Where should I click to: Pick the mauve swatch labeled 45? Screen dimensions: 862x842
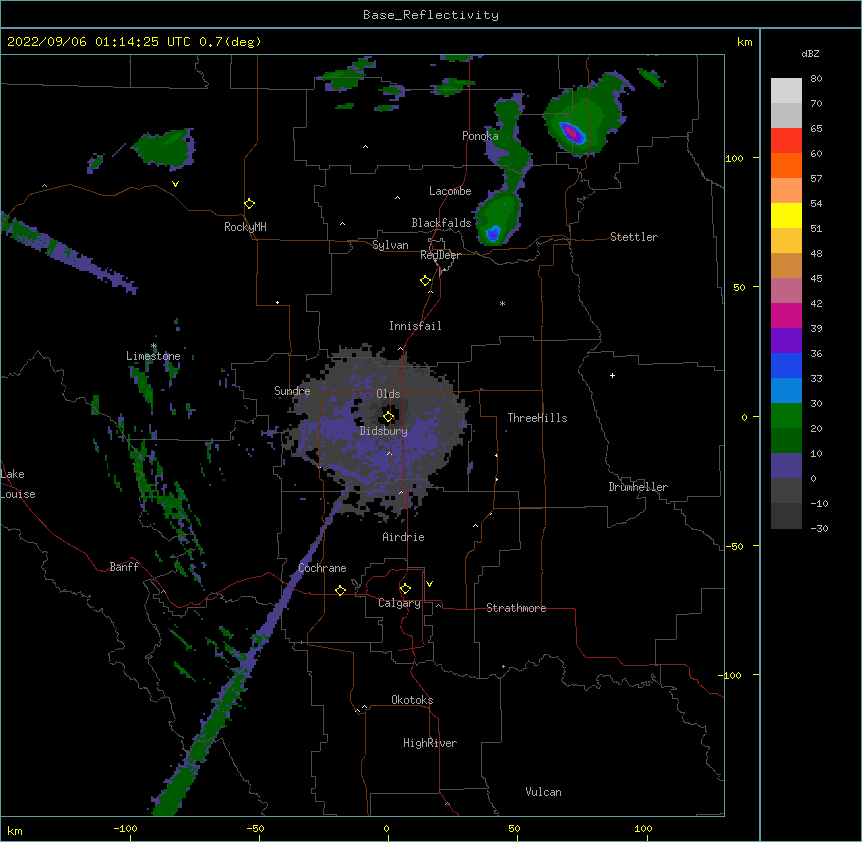click(x=786, y=290)
